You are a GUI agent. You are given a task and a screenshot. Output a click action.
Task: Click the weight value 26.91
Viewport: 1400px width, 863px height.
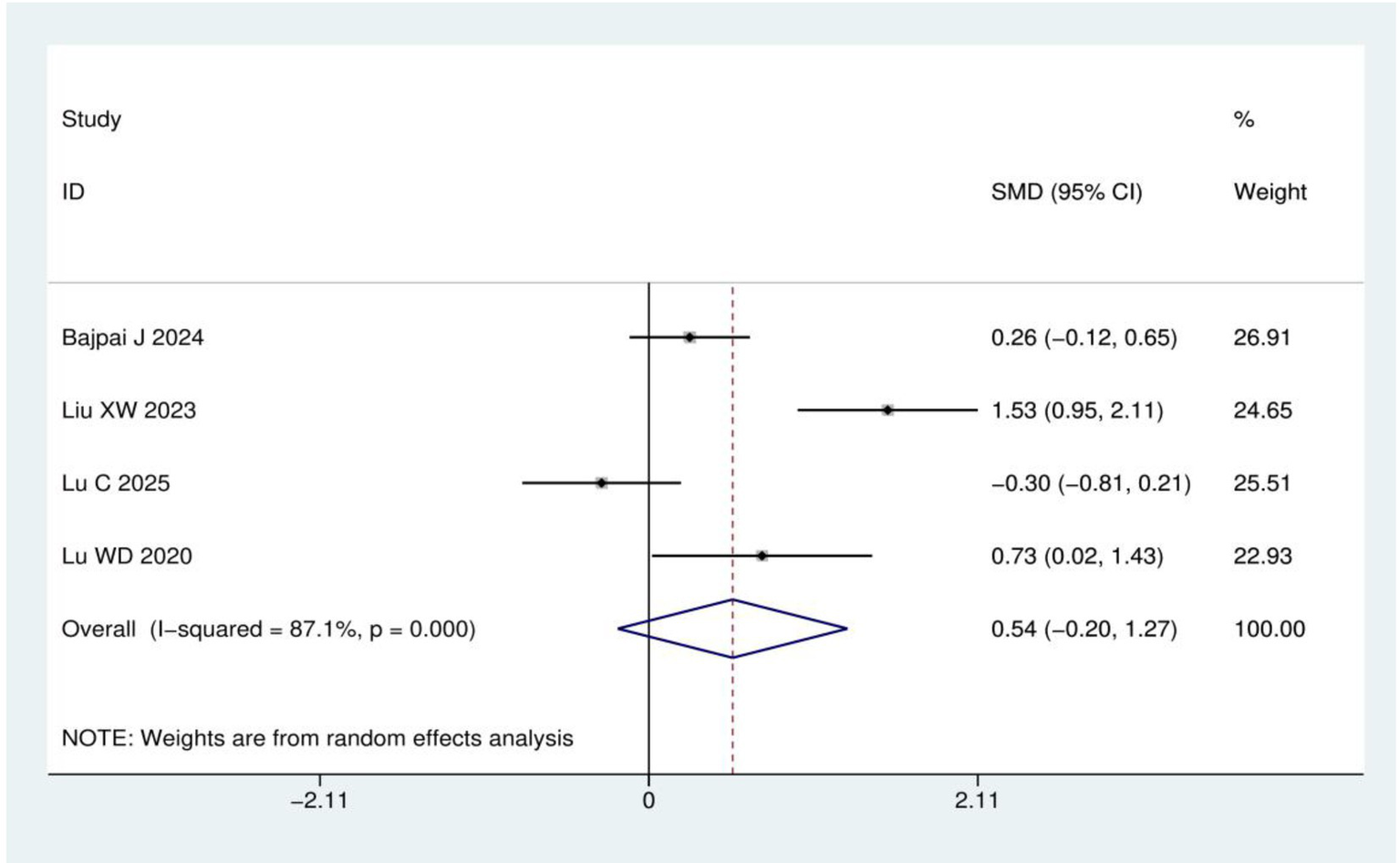1262,338
